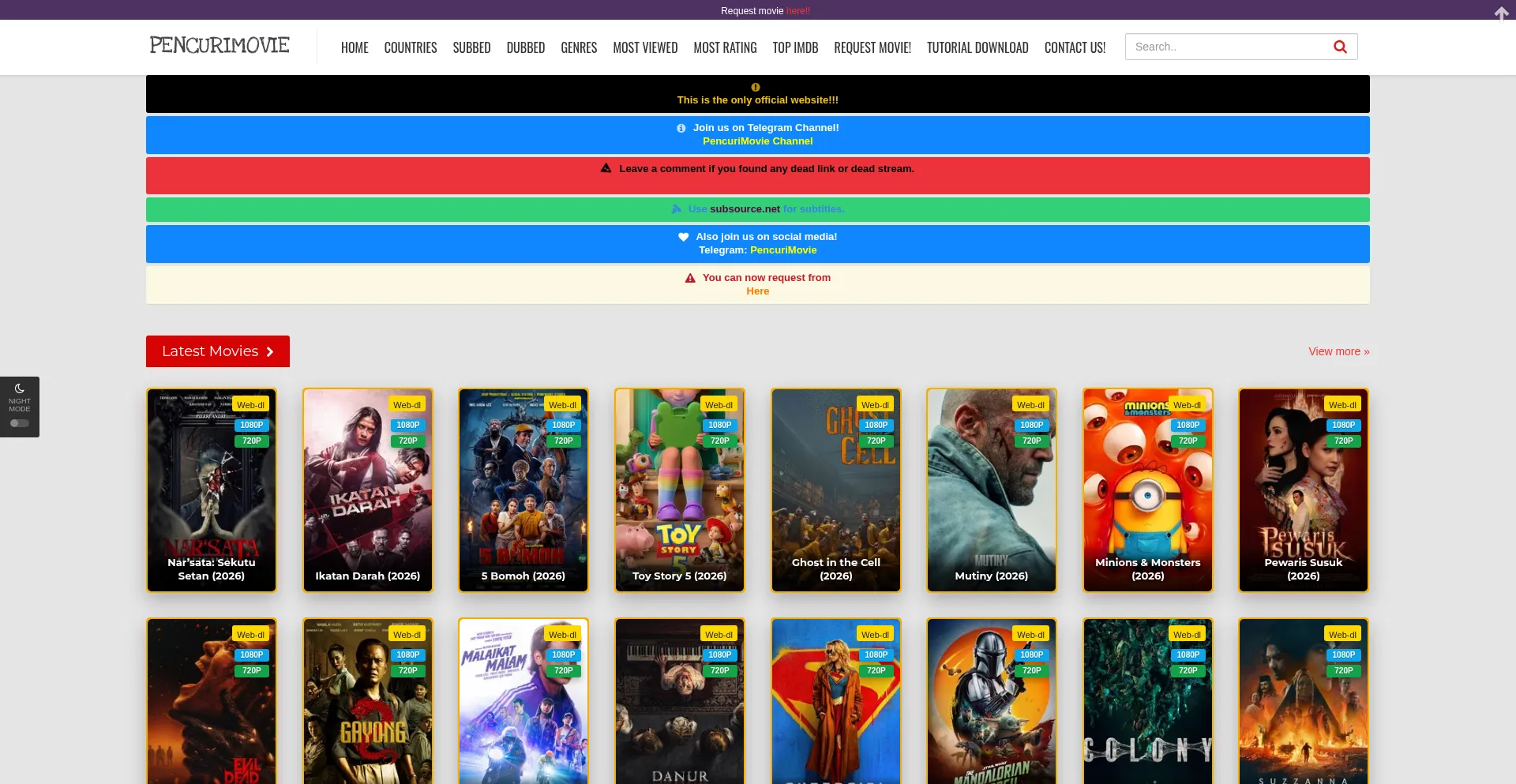Open the Supergirl movie poster

coord(836,701)
